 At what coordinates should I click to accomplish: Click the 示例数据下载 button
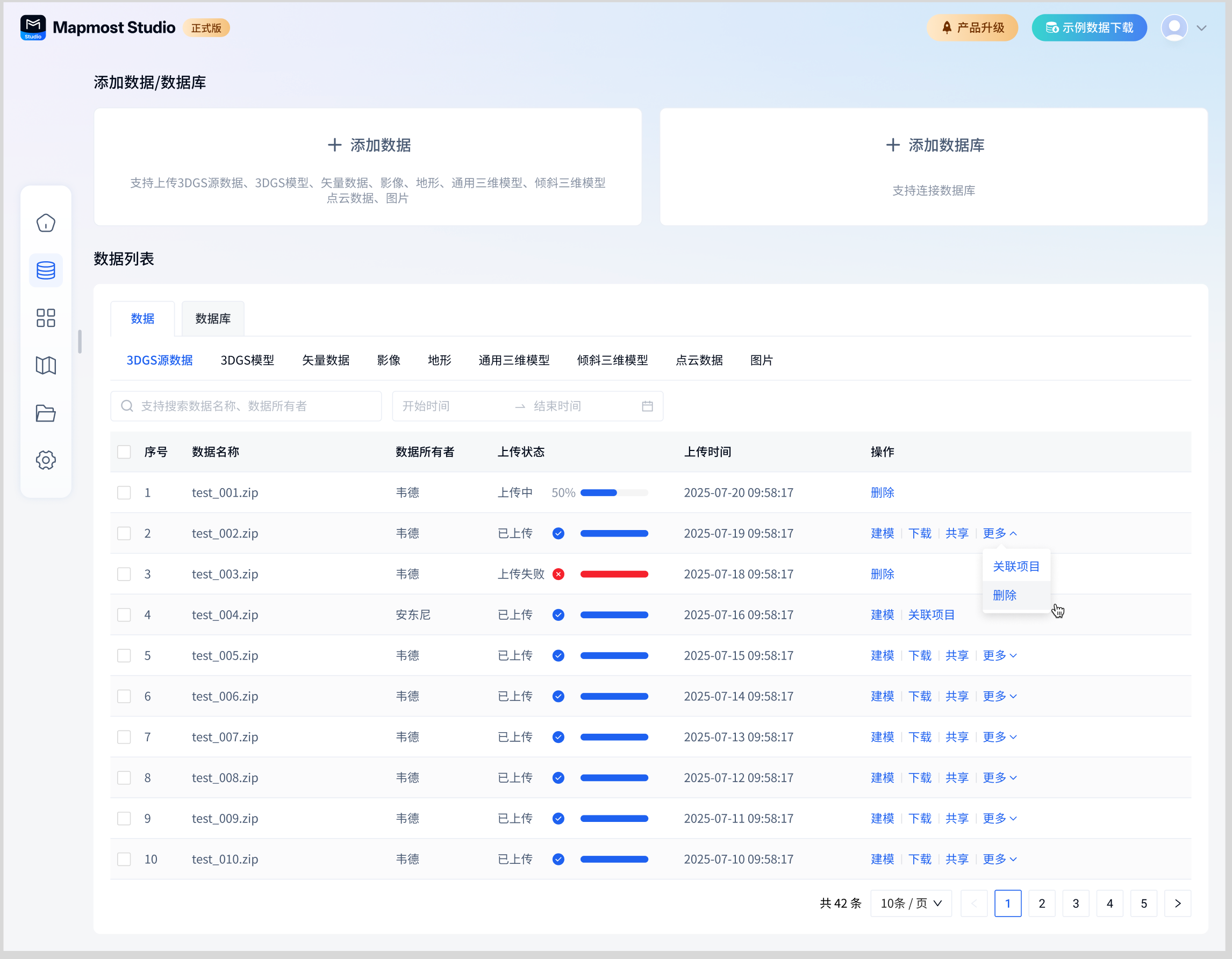pos(1088,27)
